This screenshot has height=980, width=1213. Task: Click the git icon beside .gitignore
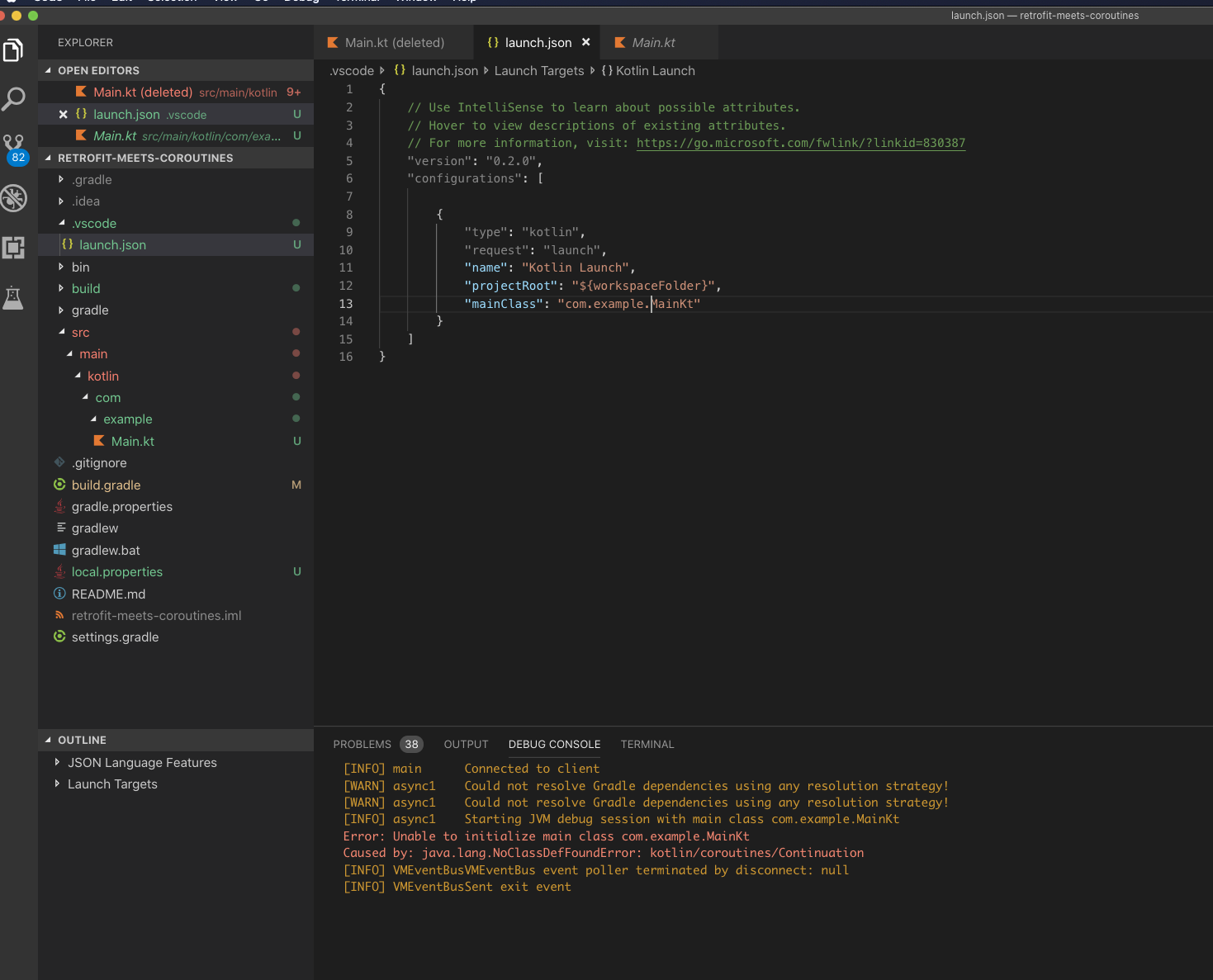pyautogui.click(x=59, y=462)
